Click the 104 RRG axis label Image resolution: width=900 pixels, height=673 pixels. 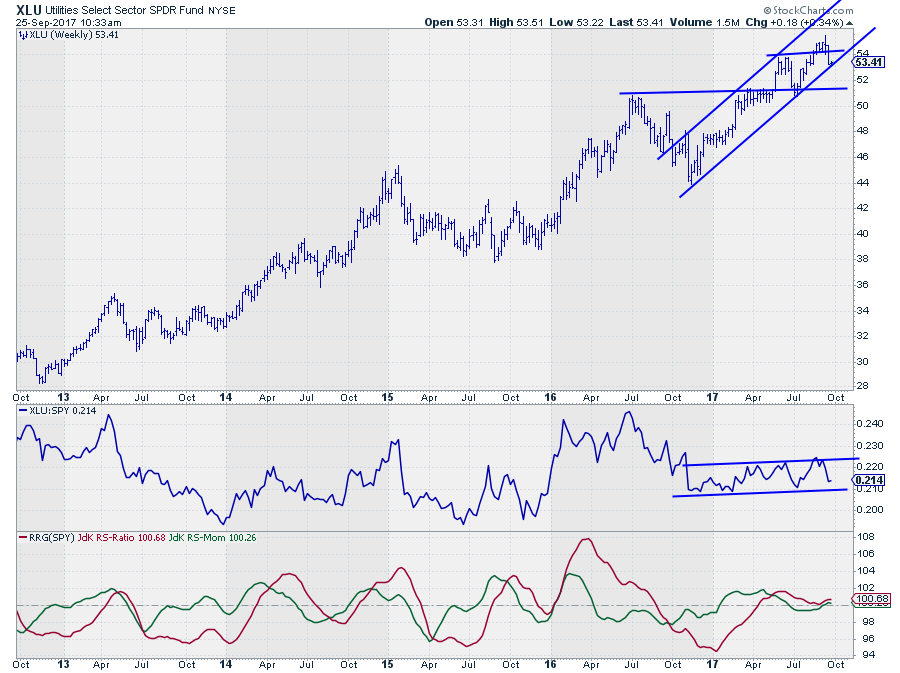point(866,571)
